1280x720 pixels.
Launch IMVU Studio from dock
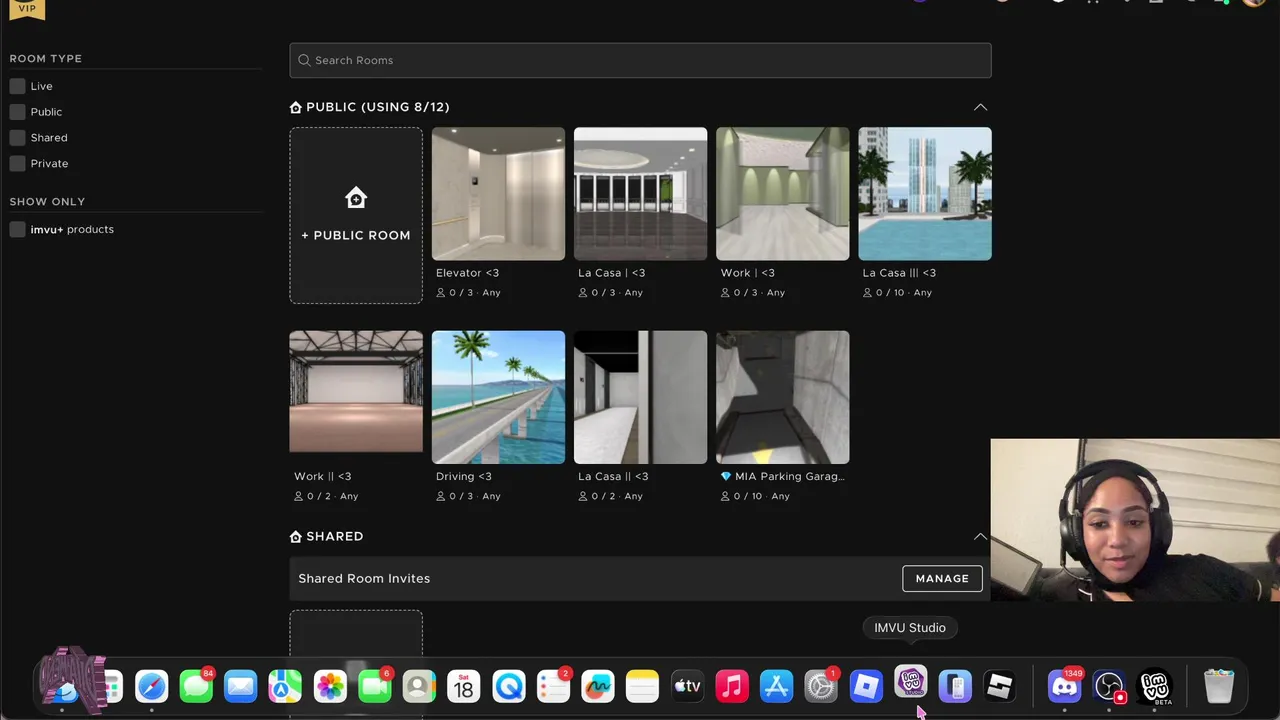[x=910, y=682]
